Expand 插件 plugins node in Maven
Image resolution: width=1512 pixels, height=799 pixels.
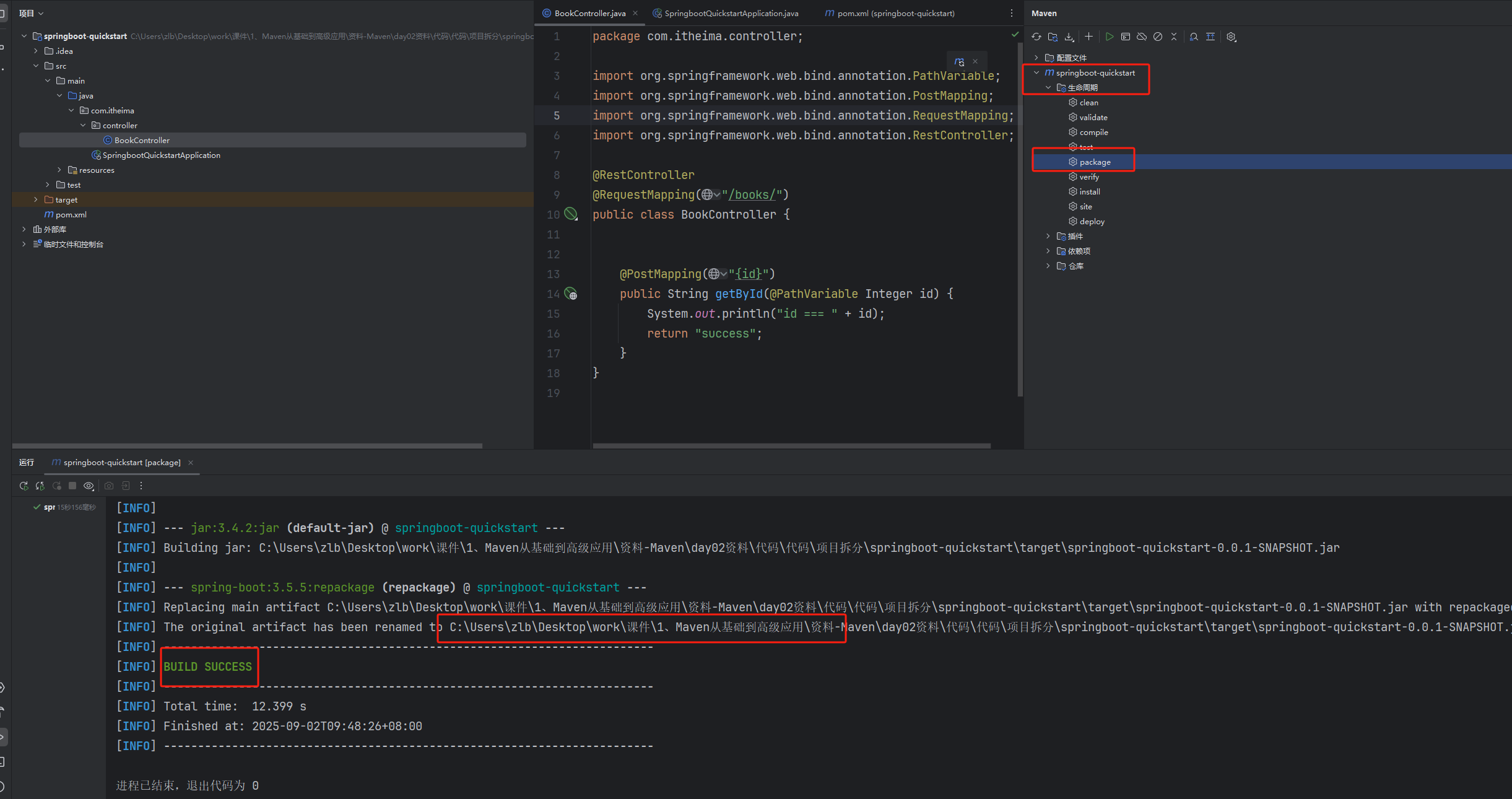[1048, 236]
